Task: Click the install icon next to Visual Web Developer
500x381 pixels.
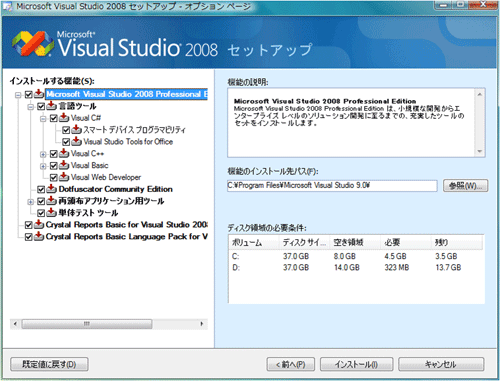Action: click(x=64, y=177)
